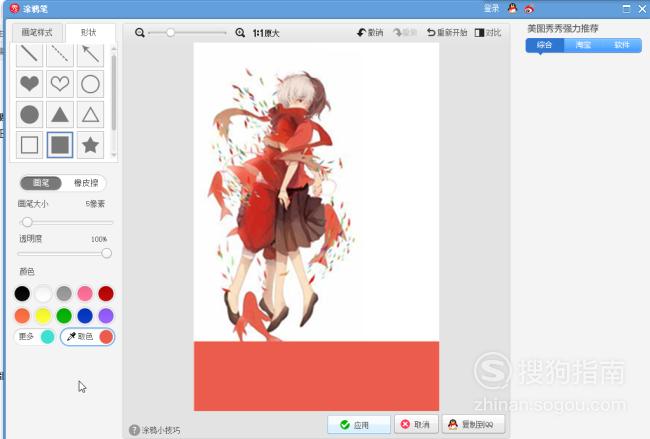Screen dimensions: 650x439
Task: Activate the 橡皮擦 eraser mode
Action: pos(86,183)
